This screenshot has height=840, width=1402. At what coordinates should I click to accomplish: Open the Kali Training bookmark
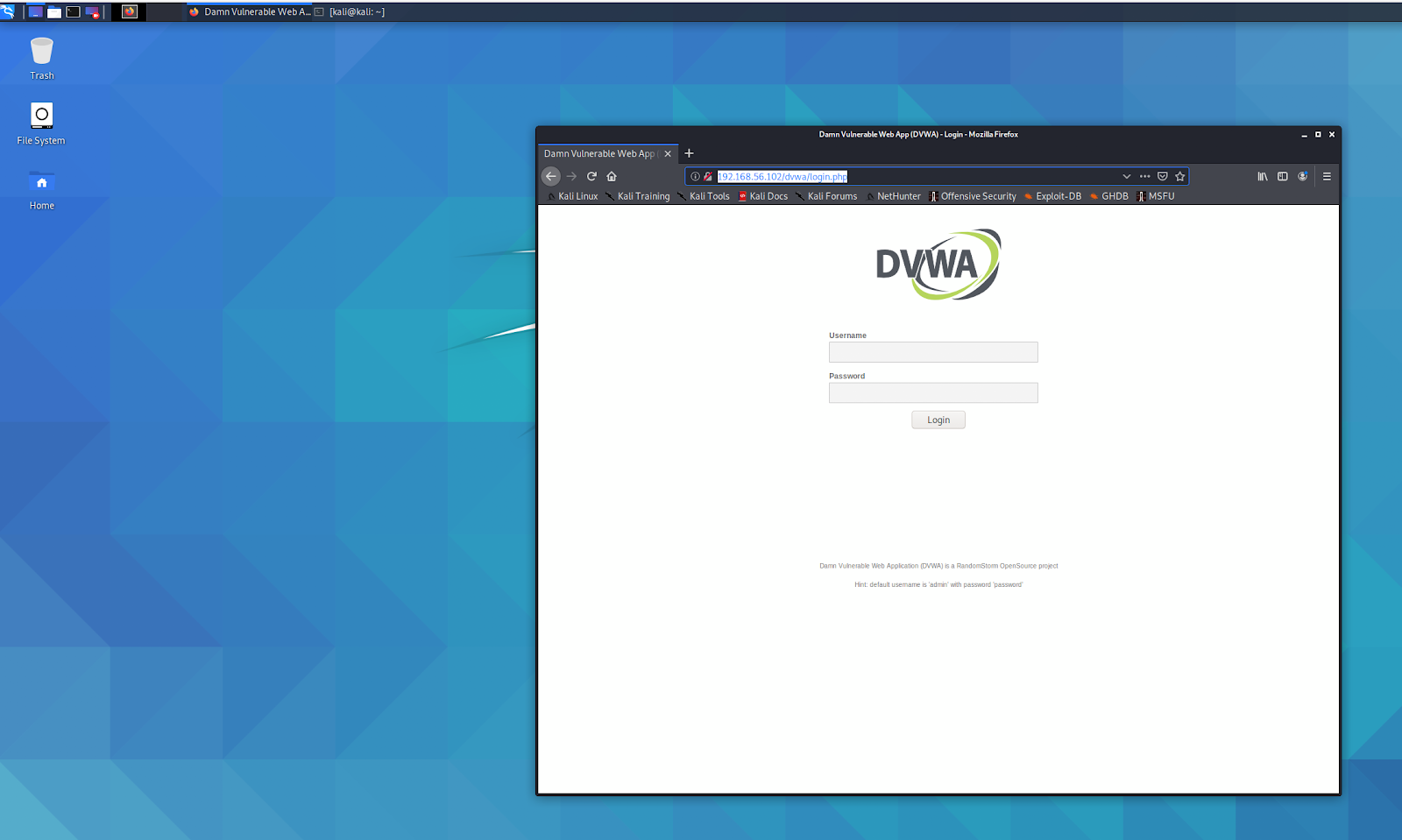click(x=638, y=196)
